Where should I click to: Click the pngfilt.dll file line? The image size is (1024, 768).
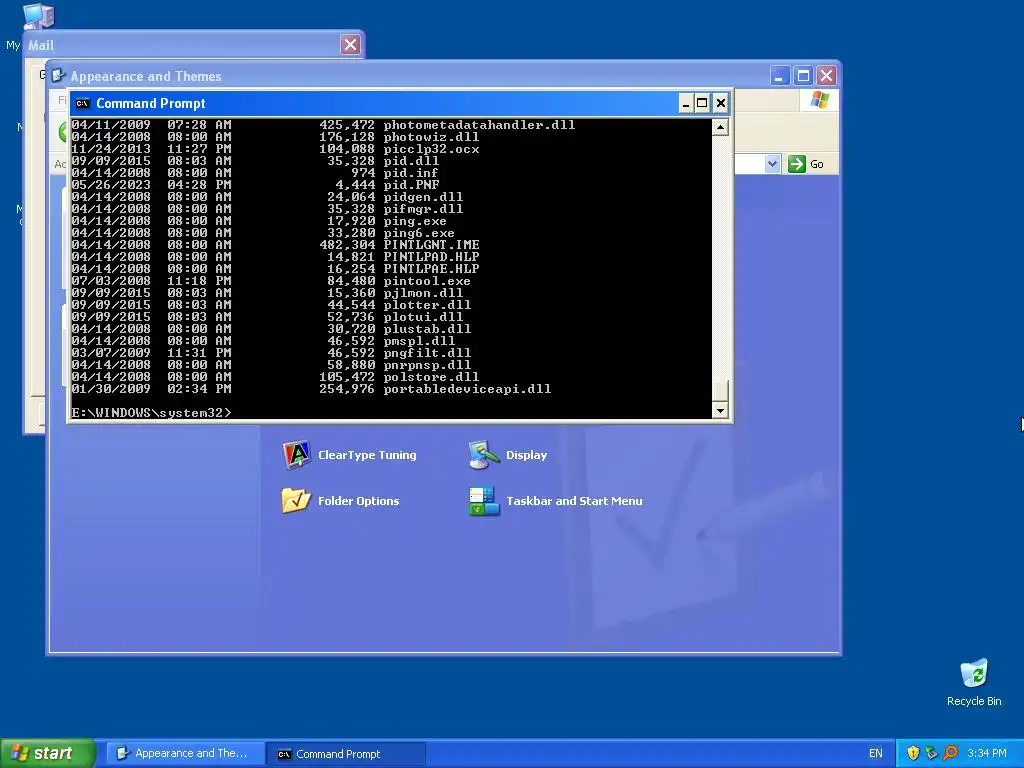(271, 353)
